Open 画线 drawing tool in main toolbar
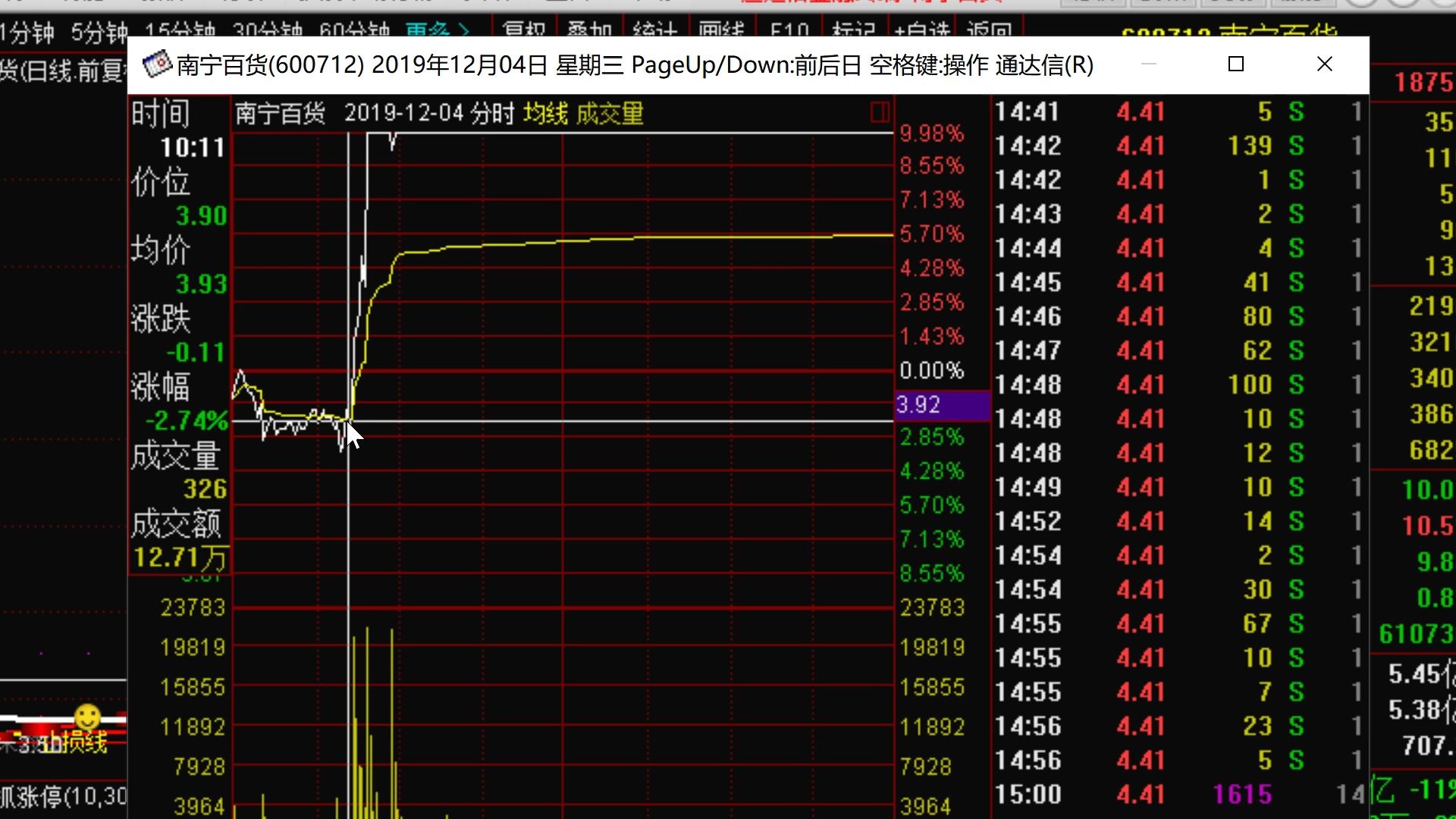The width and height of the screenshot is (1456, 819). pyautogui.click(x=721, y=30)
